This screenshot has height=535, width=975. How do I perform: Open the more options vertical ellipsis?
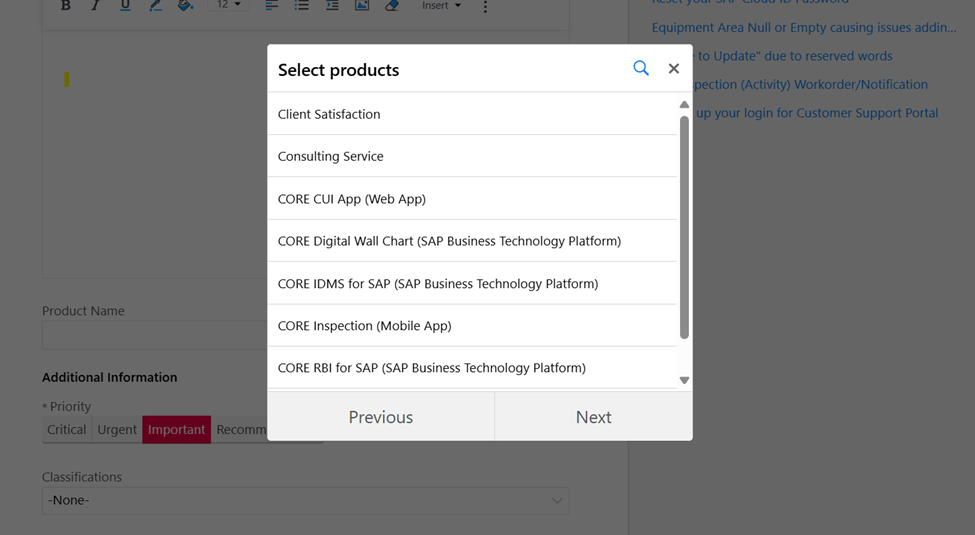tap(485, 6)
